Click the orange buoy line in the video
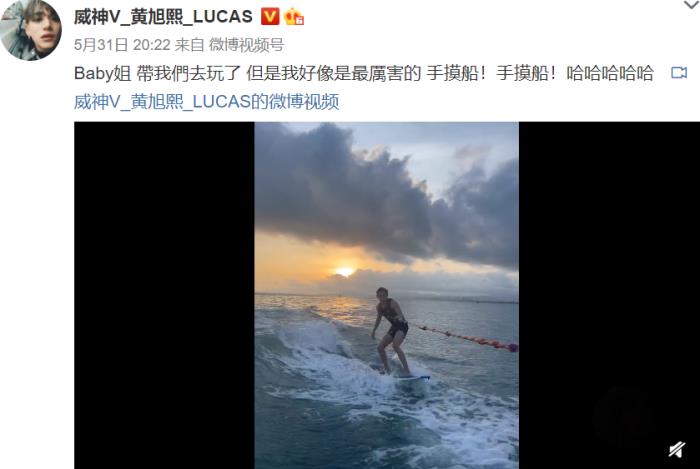Image resolution: width=700 pixels, height=469 pixels. (468, 338)
